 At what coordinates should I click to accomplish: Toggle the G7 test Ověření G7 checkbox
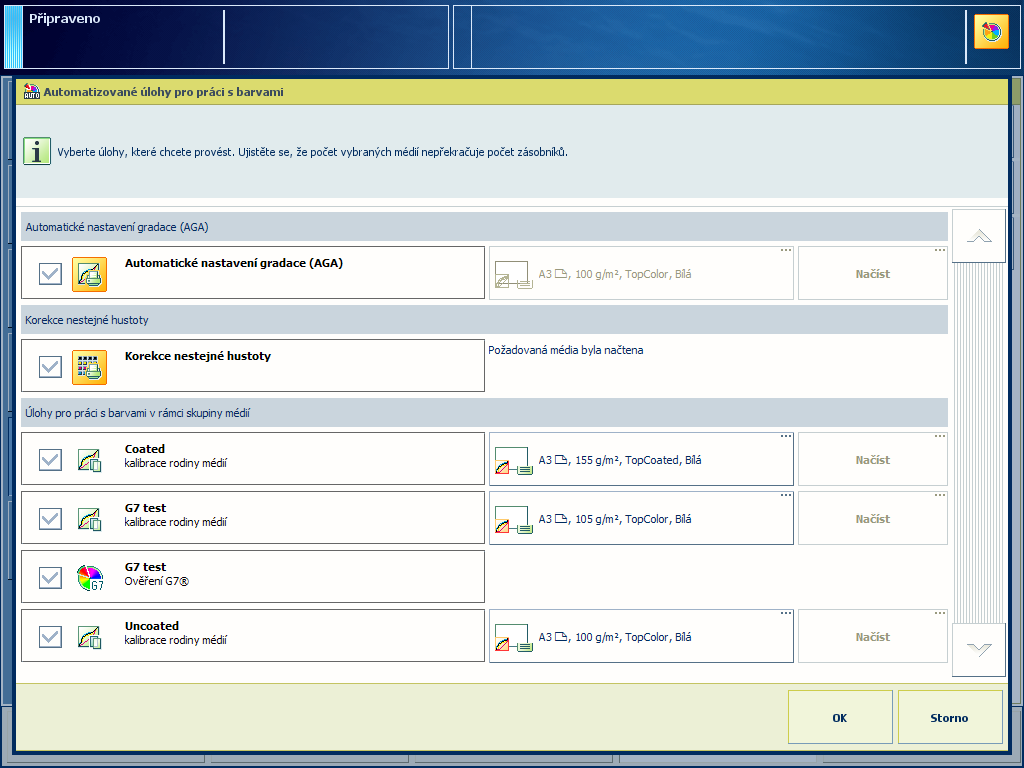(x=50, y=578)
